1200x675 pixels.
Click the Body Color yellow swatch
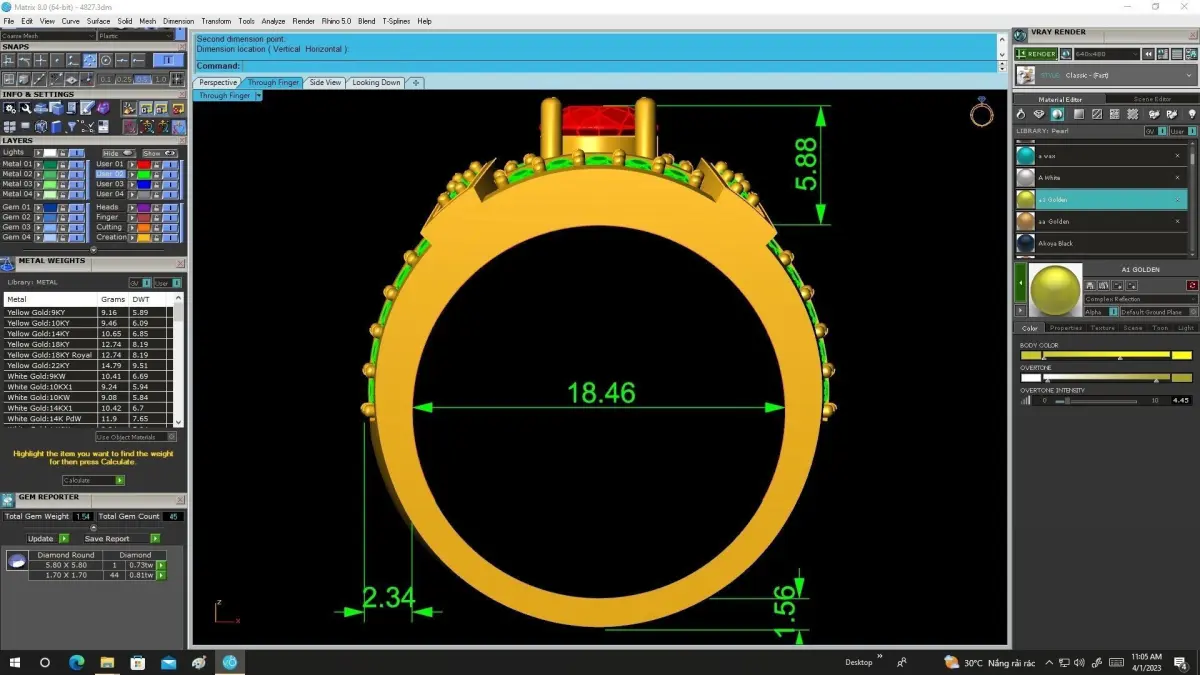point(1182,355)
